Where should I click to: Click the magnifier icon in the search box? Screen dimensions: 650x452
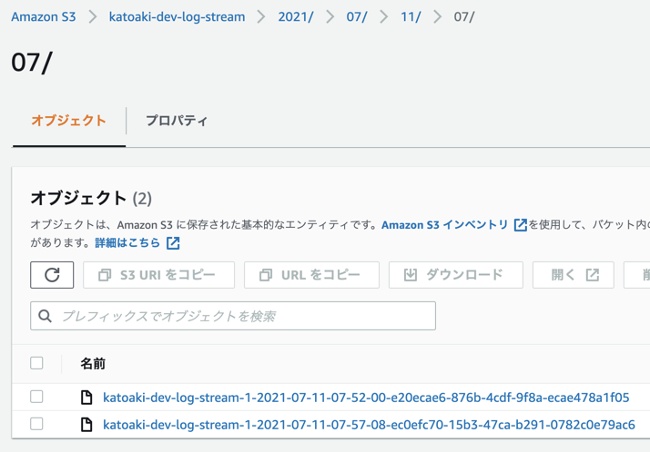(45, 316)
